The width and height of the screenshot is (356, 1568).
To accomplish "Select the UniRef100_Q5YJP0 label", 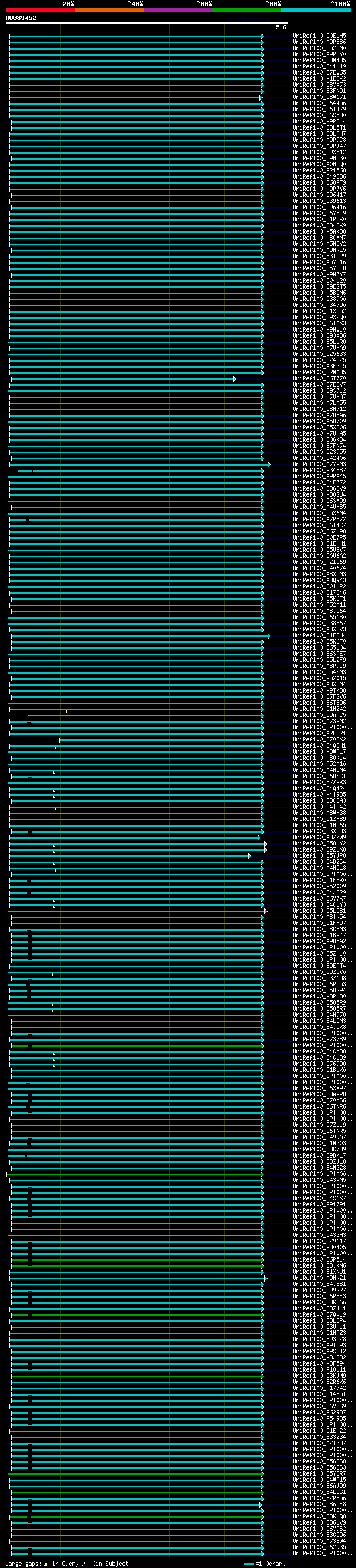I will click(x=319, y=857).
